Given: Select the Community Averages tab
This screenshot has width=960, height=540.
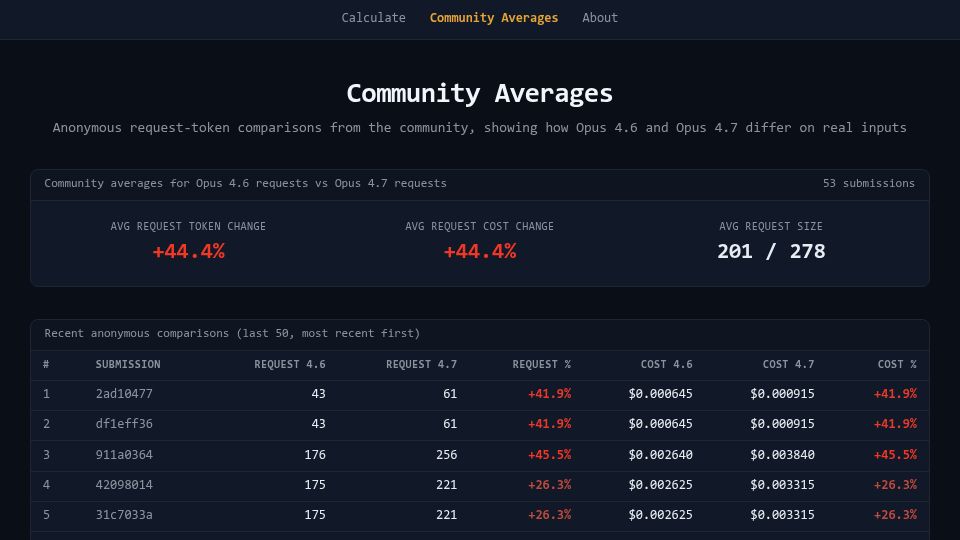Looking at the screenshot, I should tap(493, 18).
